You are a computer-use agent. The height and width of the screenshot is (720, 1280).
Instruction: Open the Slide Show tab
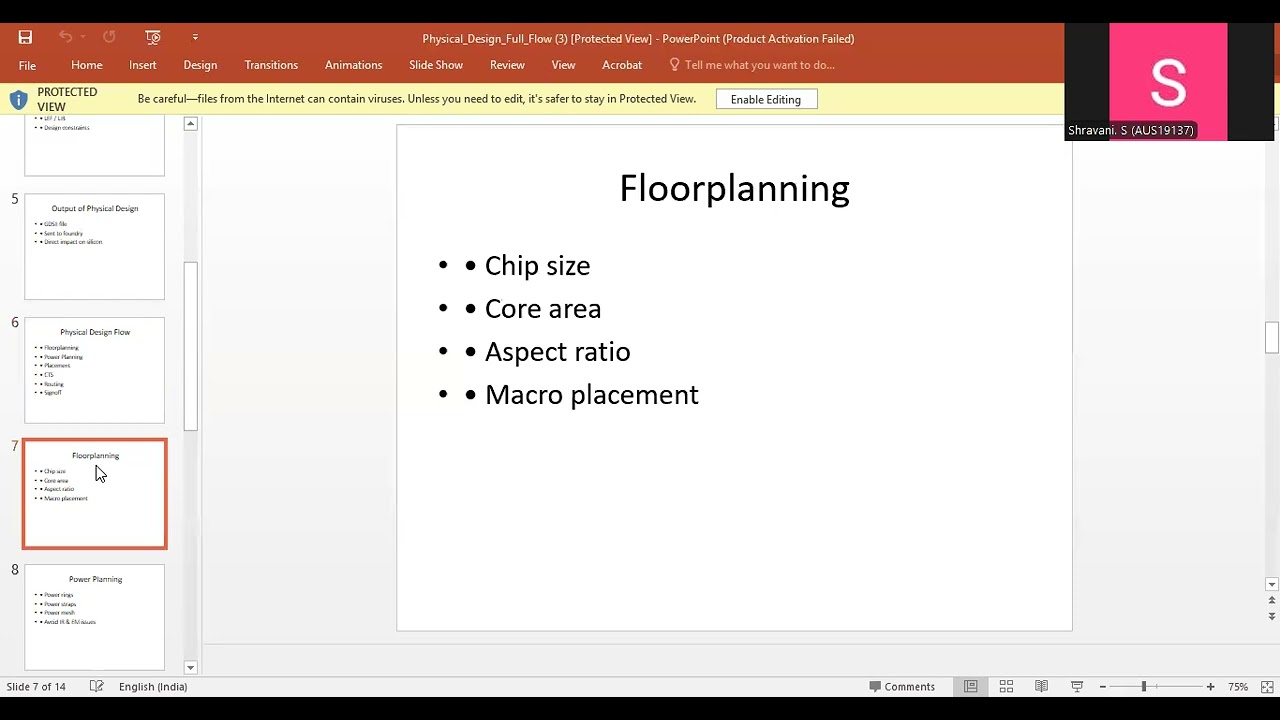(x=436, y=65)
